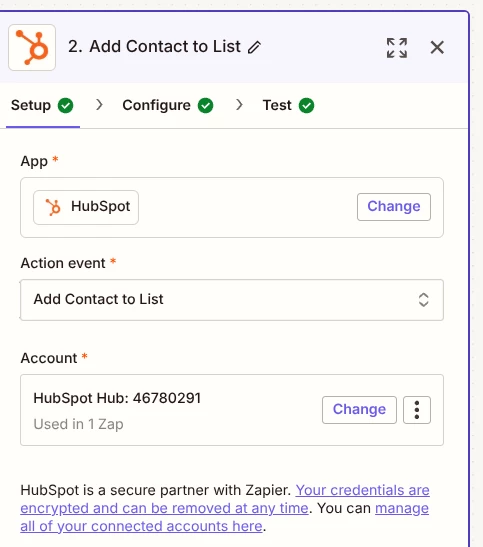The height and width of the screenshot is (547, 483).
Task: Switch to the Configure tab
Action: [x=168, y=105]
